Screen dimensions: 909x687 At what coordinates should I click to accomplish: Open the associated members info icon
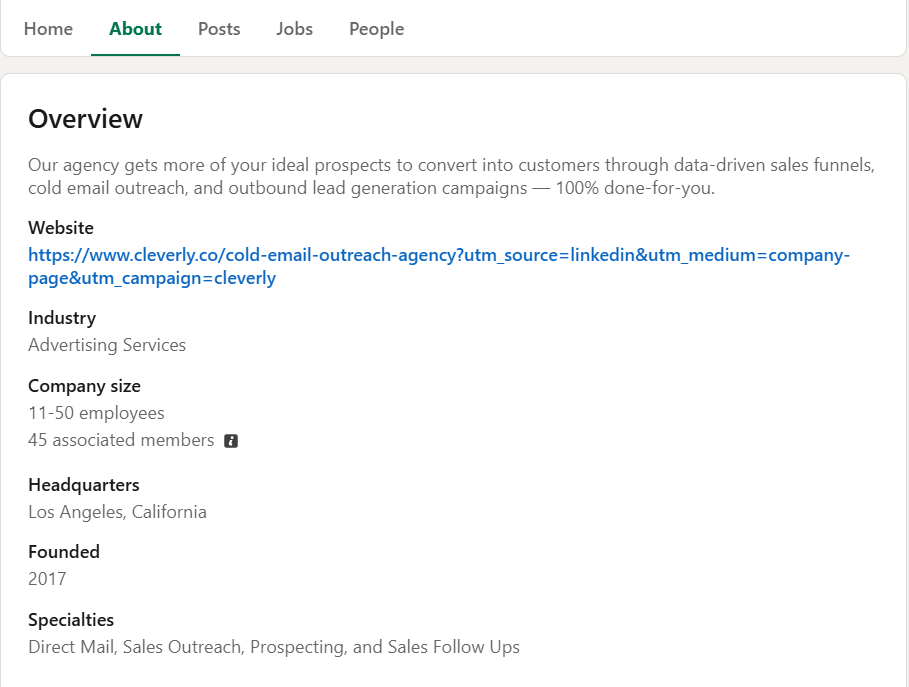coord(231,441)
